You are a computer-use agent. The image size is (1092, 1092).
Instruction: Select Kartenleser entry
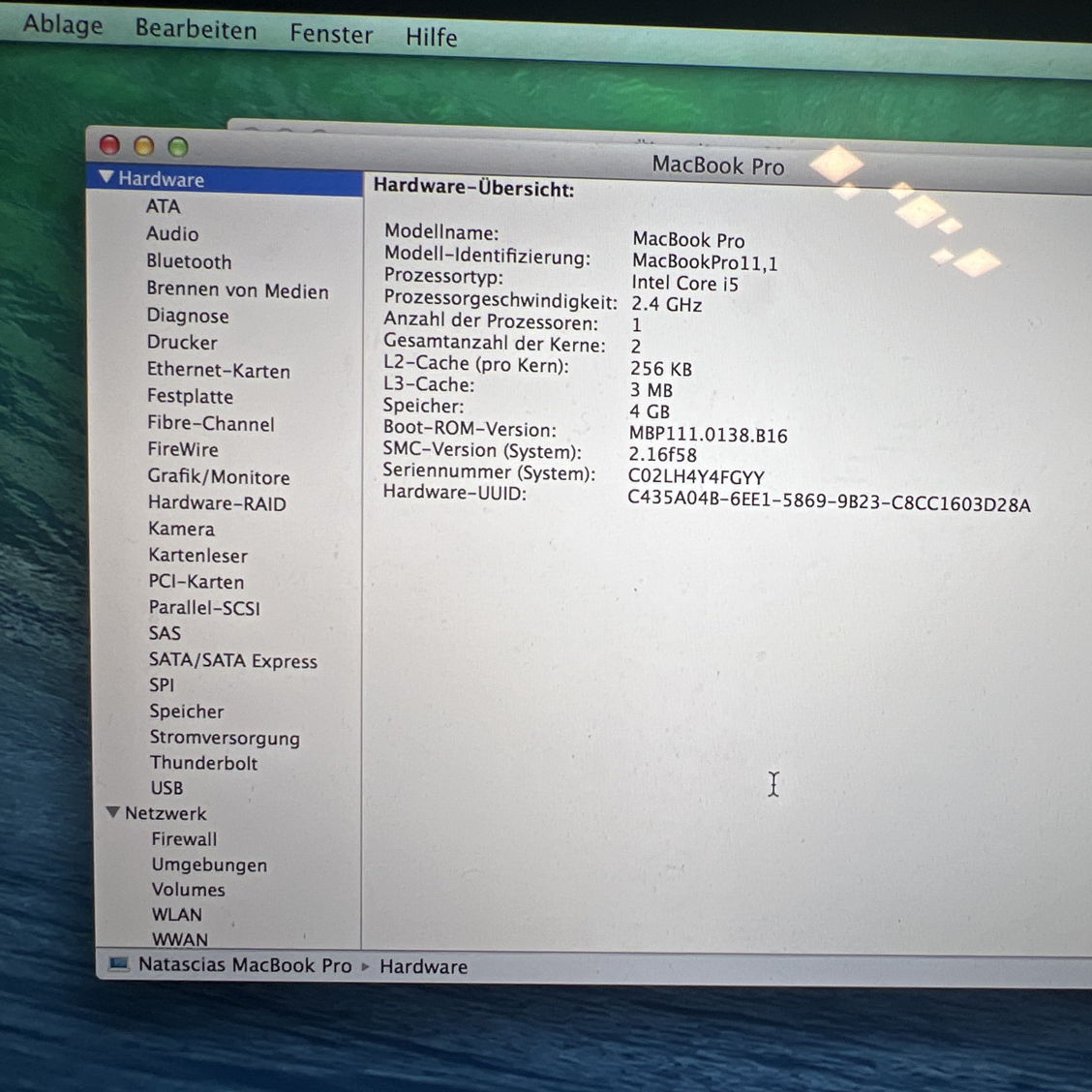[197, 555]
